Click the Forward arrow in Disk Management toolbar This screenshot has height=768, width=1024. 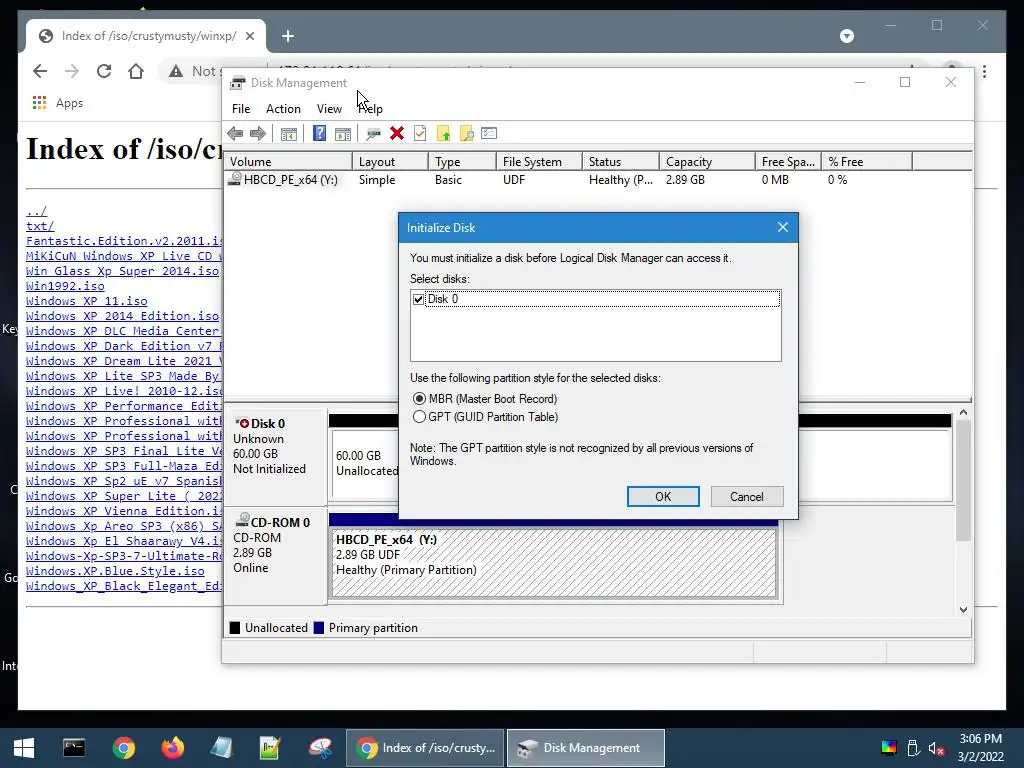[x=258, y=134]
